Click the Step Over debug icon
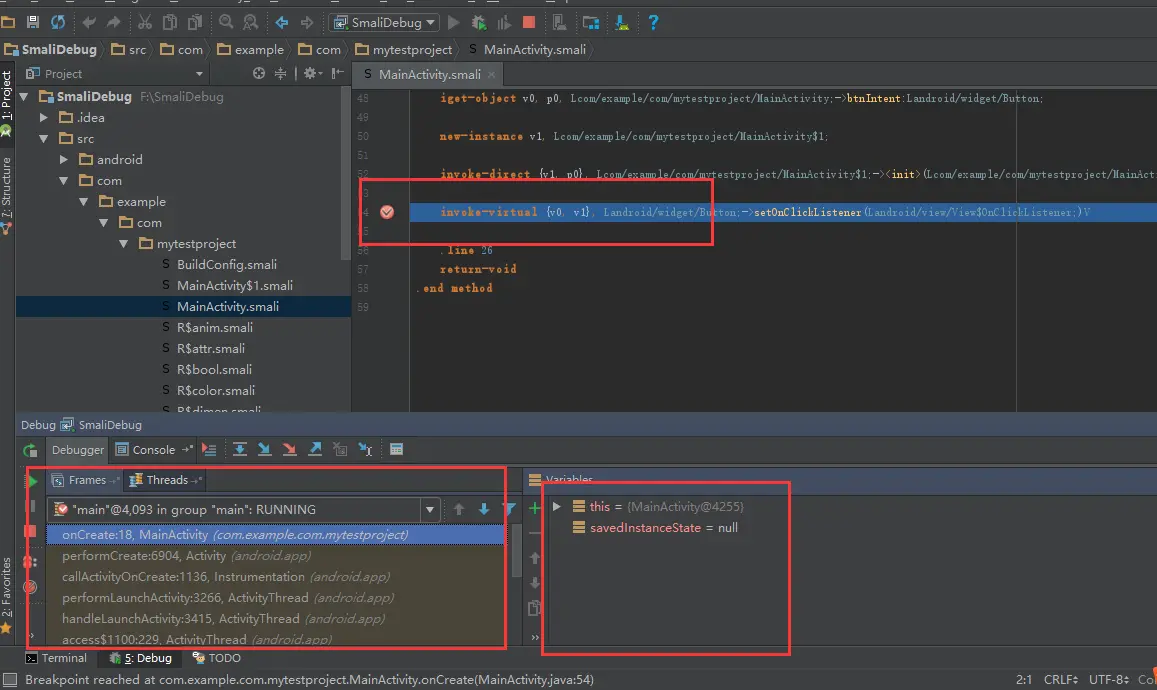 pos(240,449)
